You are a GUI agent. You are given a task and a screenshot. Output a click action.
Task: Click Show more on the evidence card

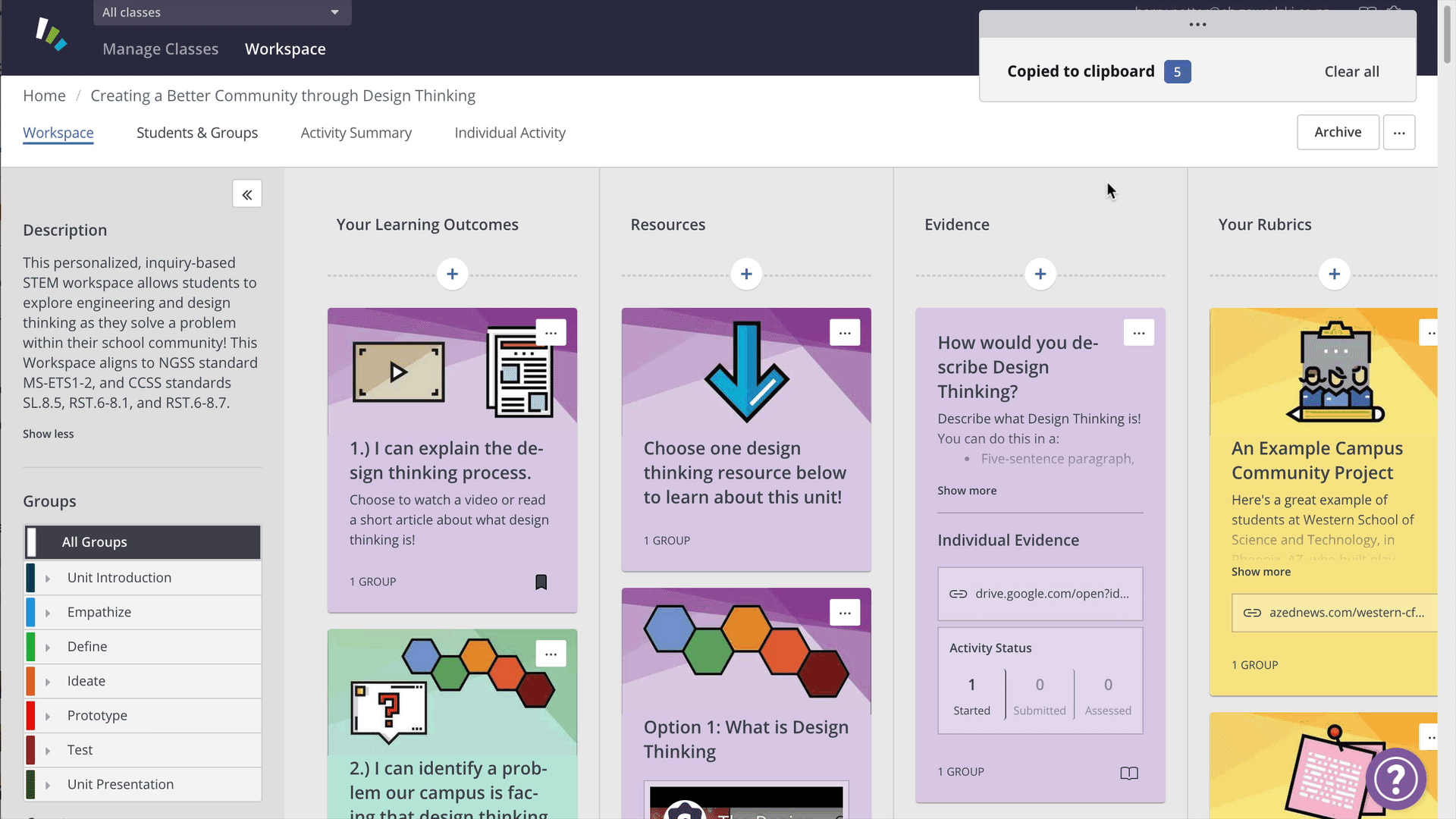[967, 491]
